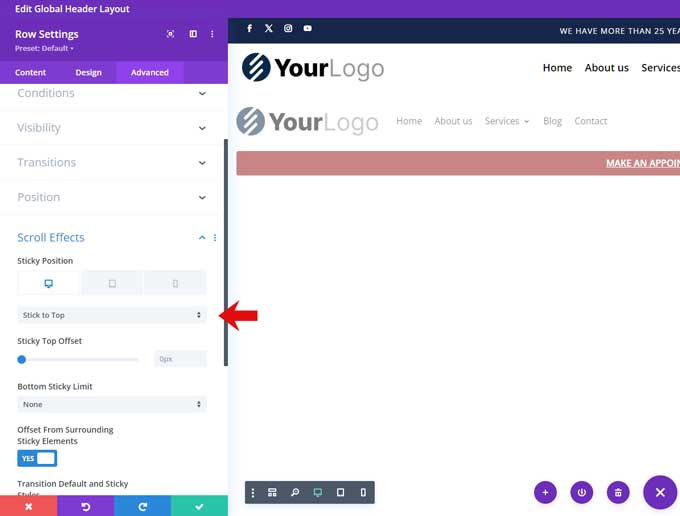This screenshot has width=680, height=516.
Task: Click the Facebook icon in top bar
Action: coord(249,29)
